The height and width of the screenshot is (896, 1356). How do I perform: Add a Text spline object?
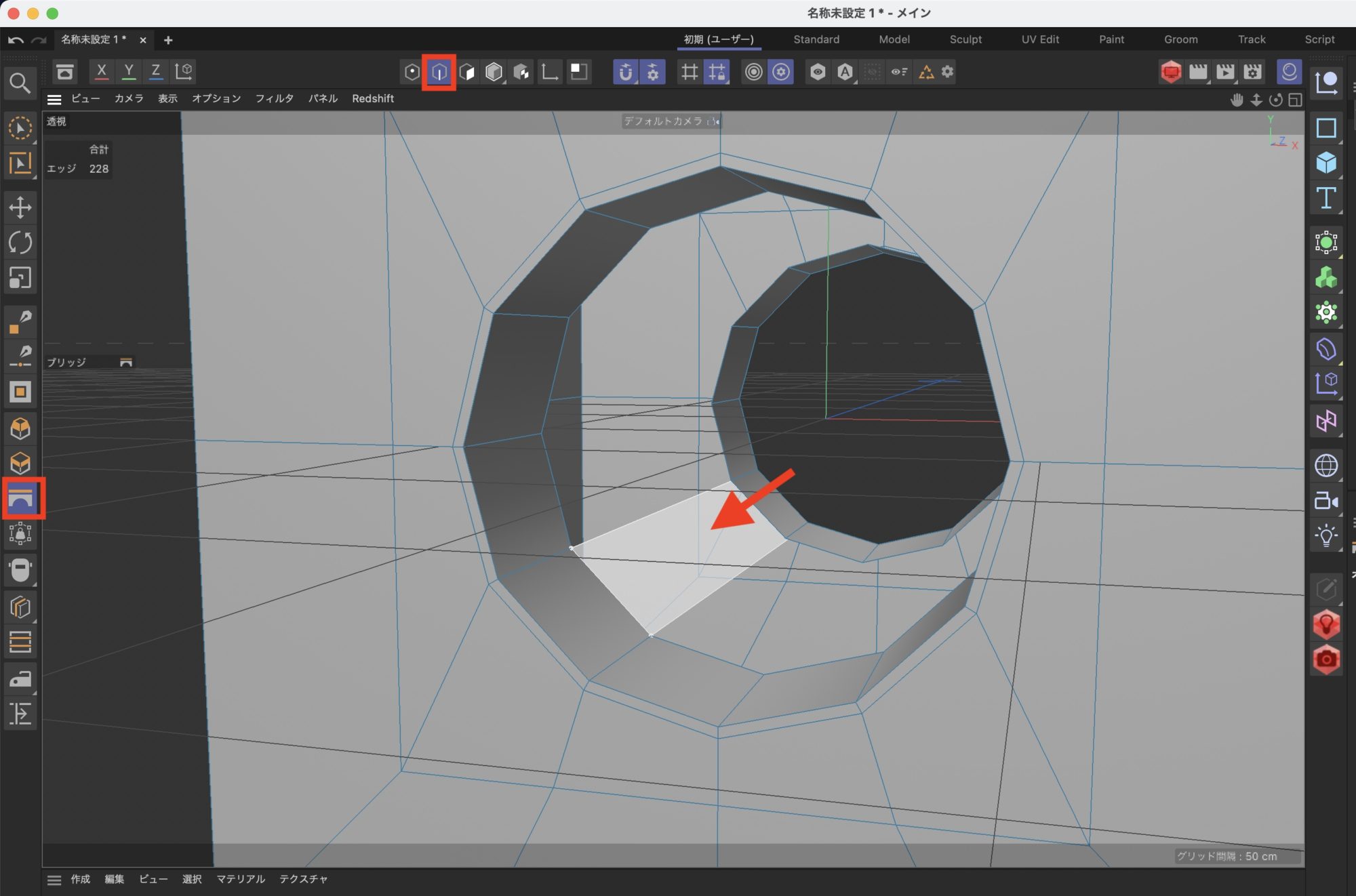[1326, 199]
